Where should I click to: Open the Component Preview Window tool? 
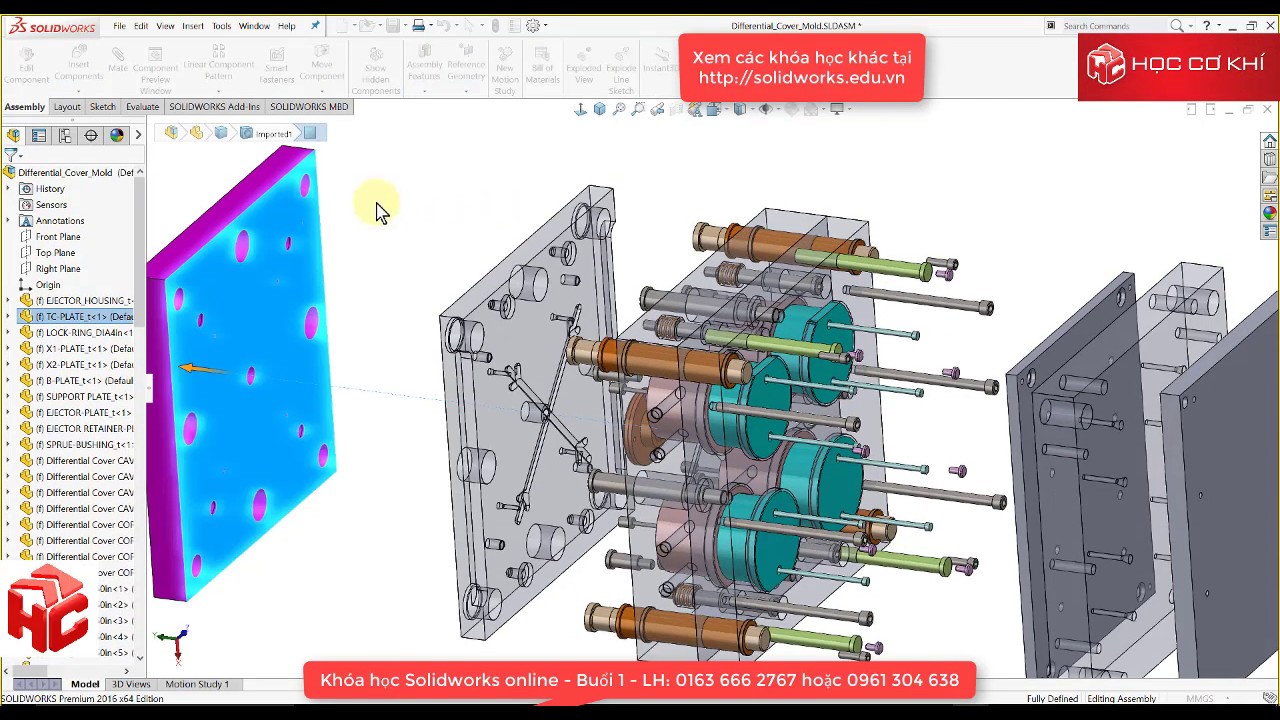(x=156, y=70)
